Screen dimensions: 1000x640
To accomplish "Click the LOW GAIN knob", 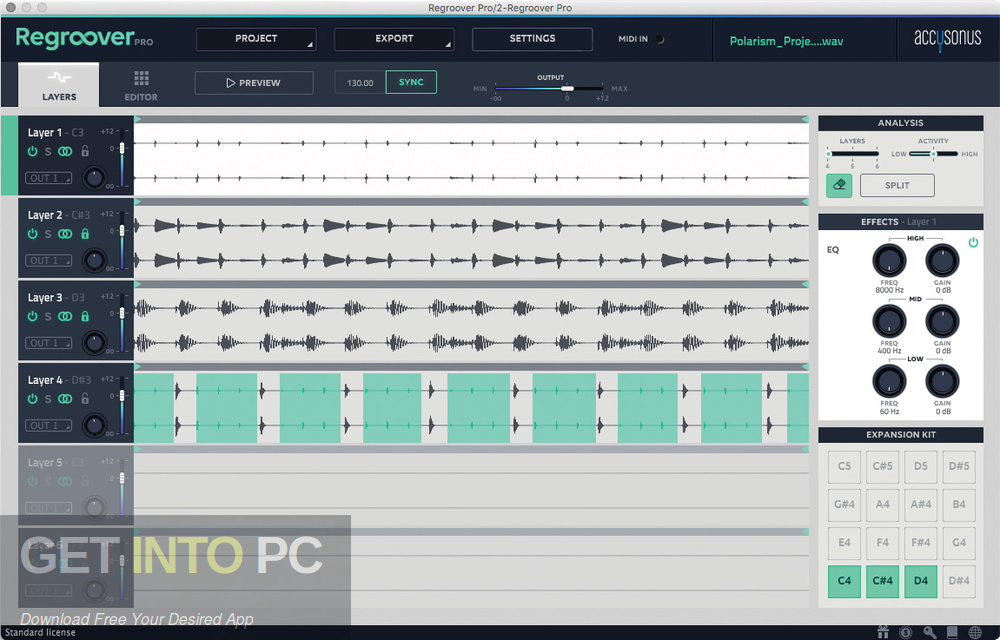I will pos(943,381).
